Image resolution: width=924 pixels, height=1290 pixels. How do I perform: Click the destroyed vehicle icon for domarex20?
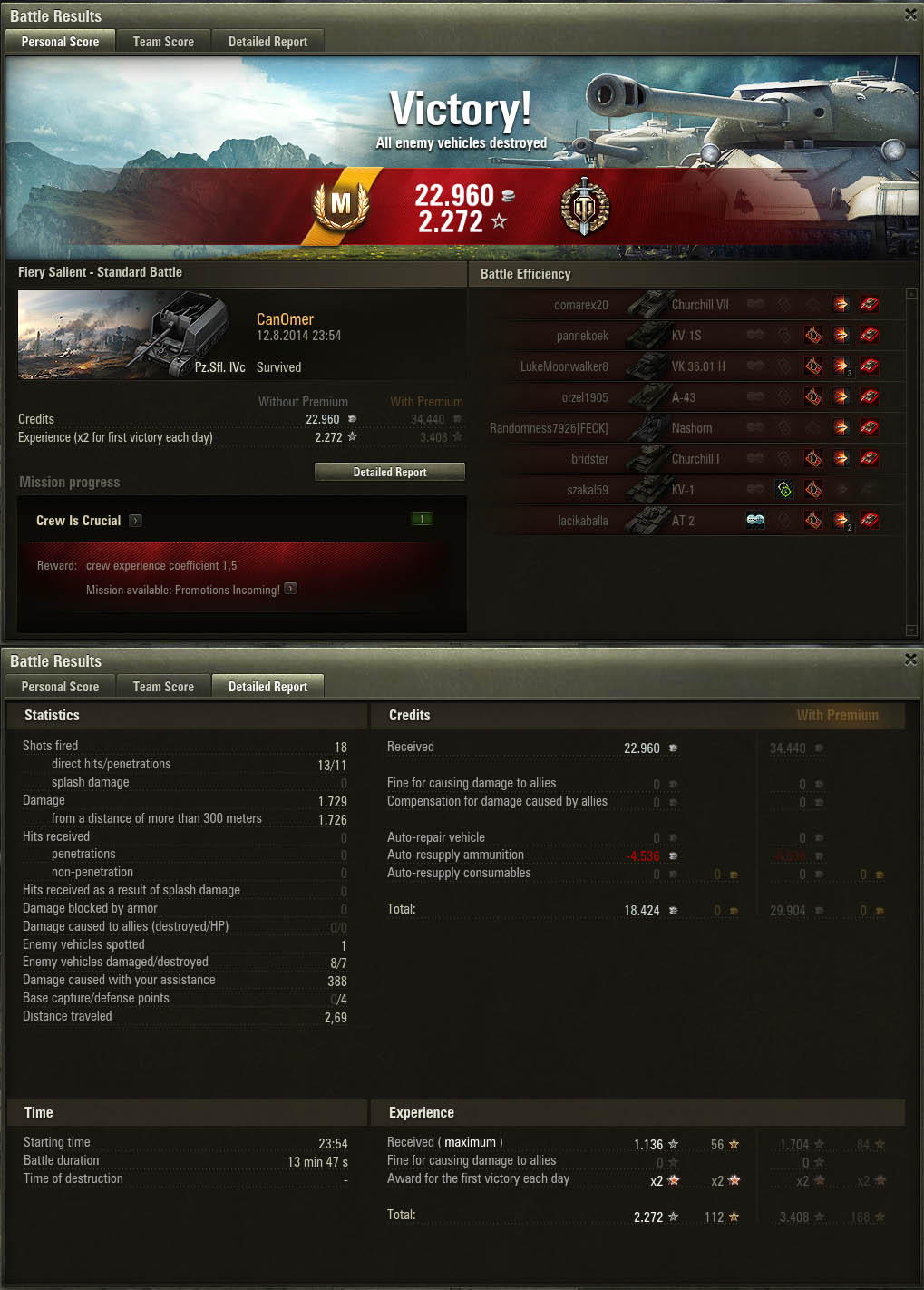[x=870, y=305]
